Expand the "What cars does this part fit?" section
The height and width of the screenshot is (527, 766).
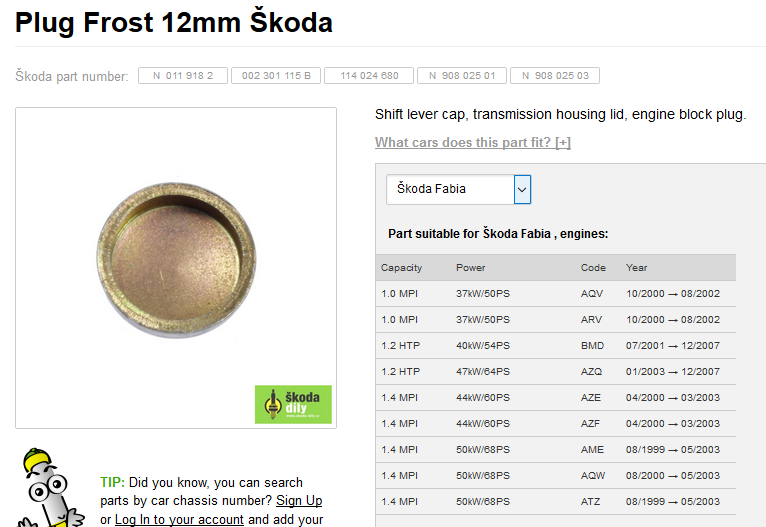[x=473, y=142]
